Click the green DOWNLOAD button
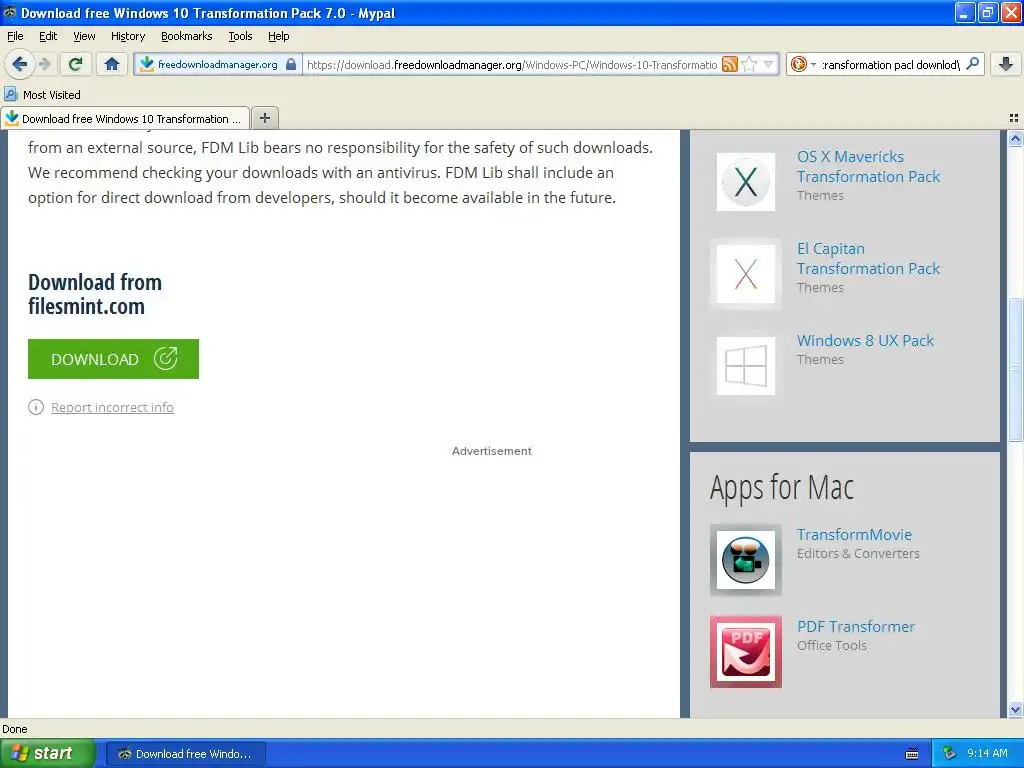Viewport: 1024px width, 768px height. [x=113, y=359]
